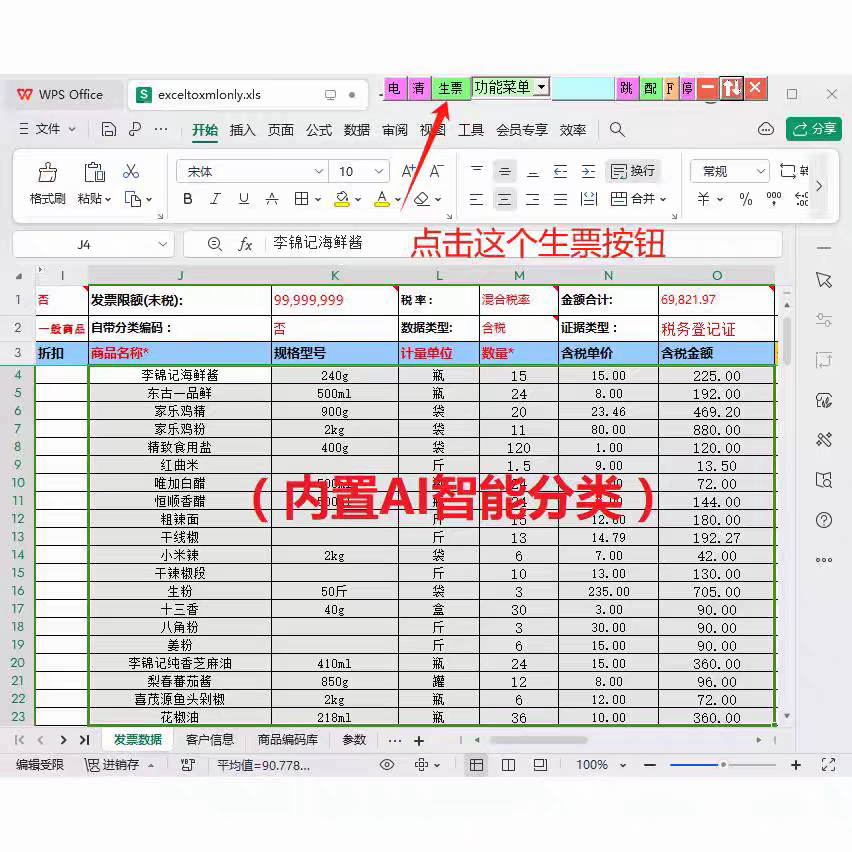
Task: Toggle bold formatting with the B icon
Action: click(187, 199)
